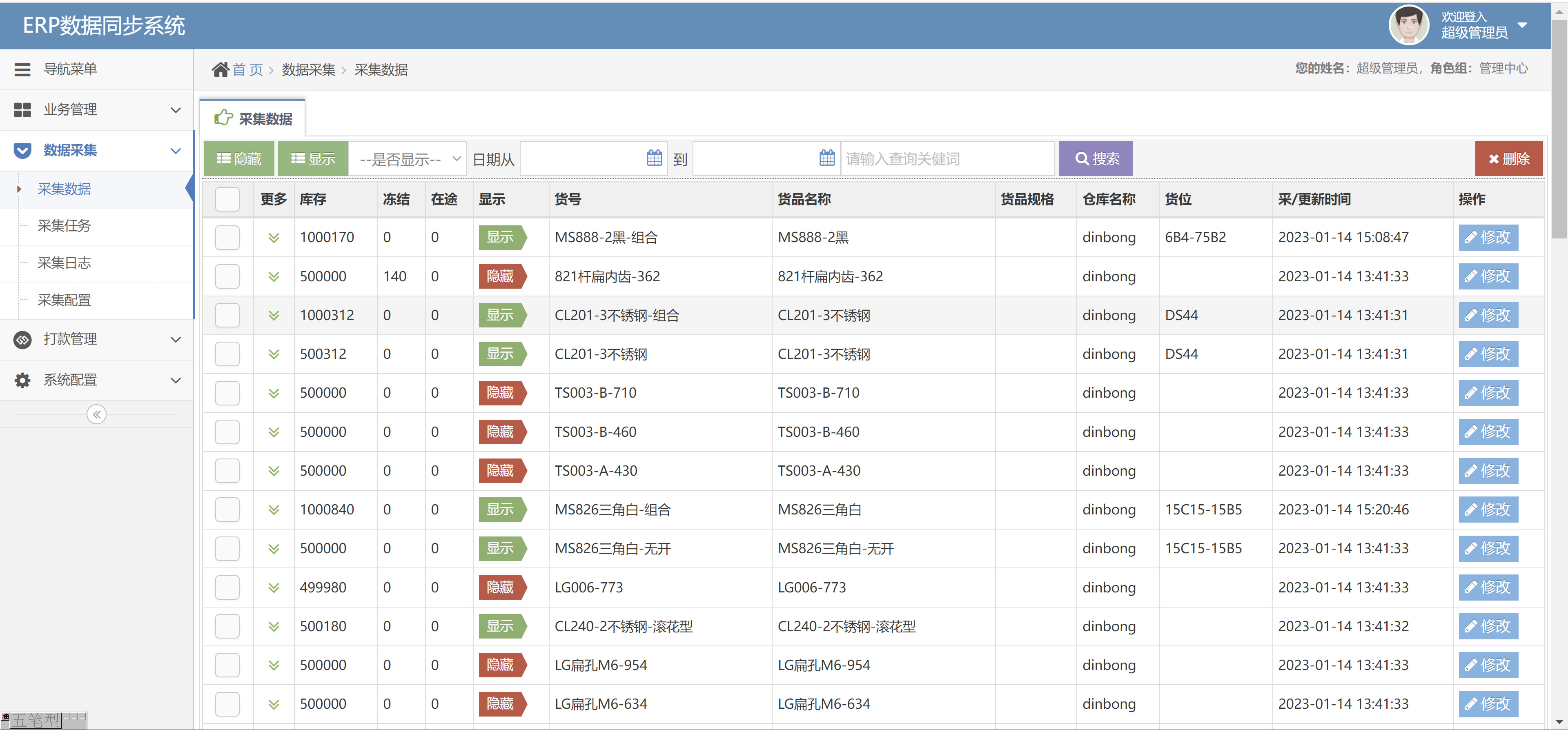1568x730 pixels.
Task: Open the end date calendar icon
Action: (826, 158)
